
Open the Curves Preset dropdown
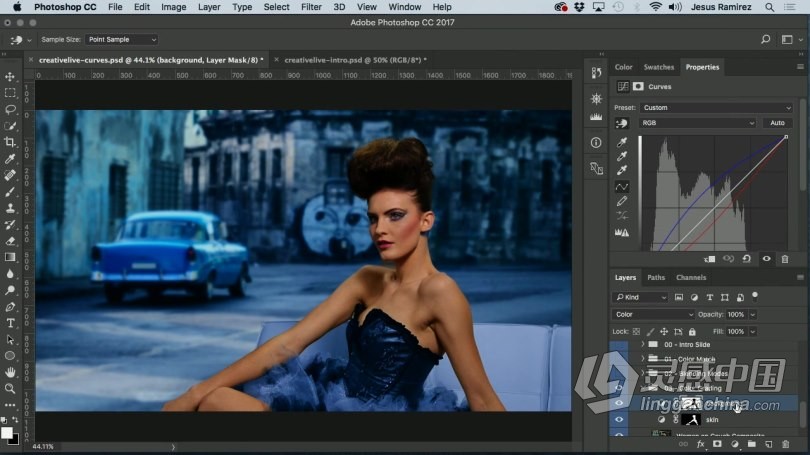716,107
